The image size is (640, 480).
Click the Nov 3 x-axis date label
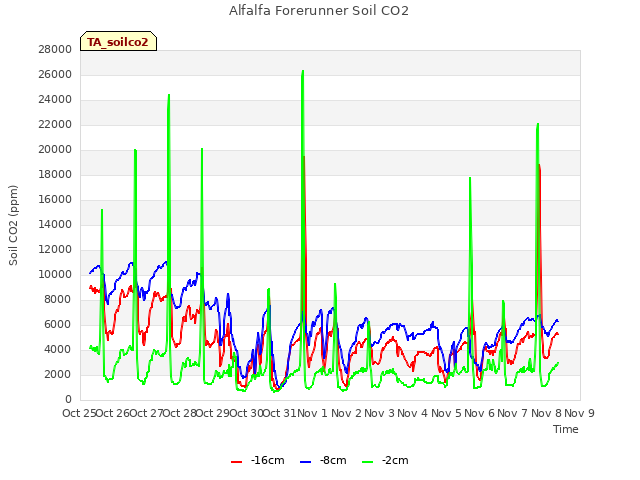[x=380, y=413]
